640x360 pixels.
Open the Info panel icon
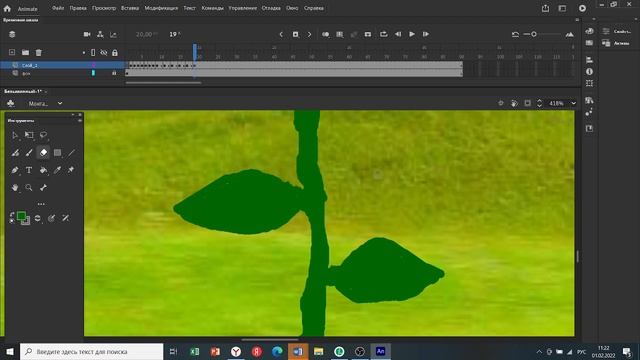click(x=589, y=71)
